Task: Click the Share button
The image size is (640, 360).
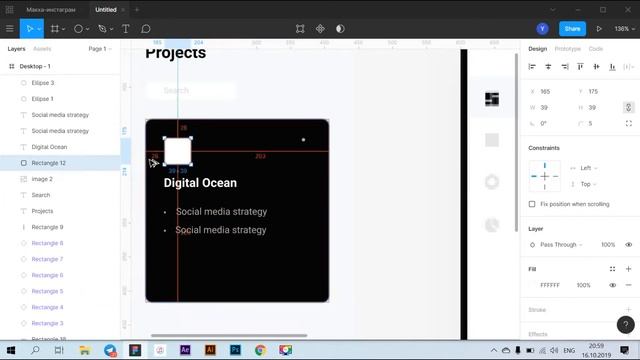Action: click(x=572, y=29)
